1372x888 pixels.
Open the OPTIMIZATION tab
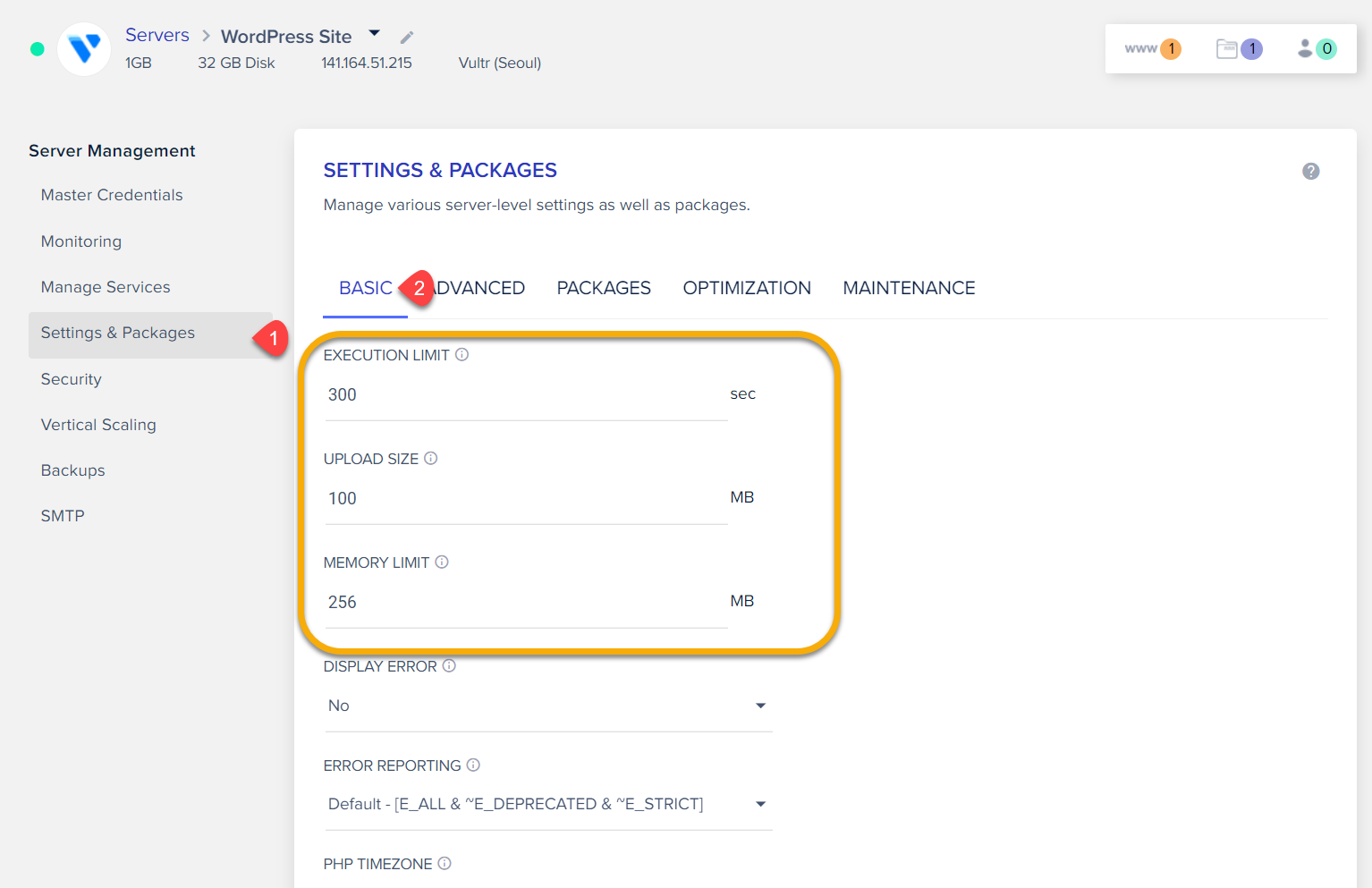747,287
